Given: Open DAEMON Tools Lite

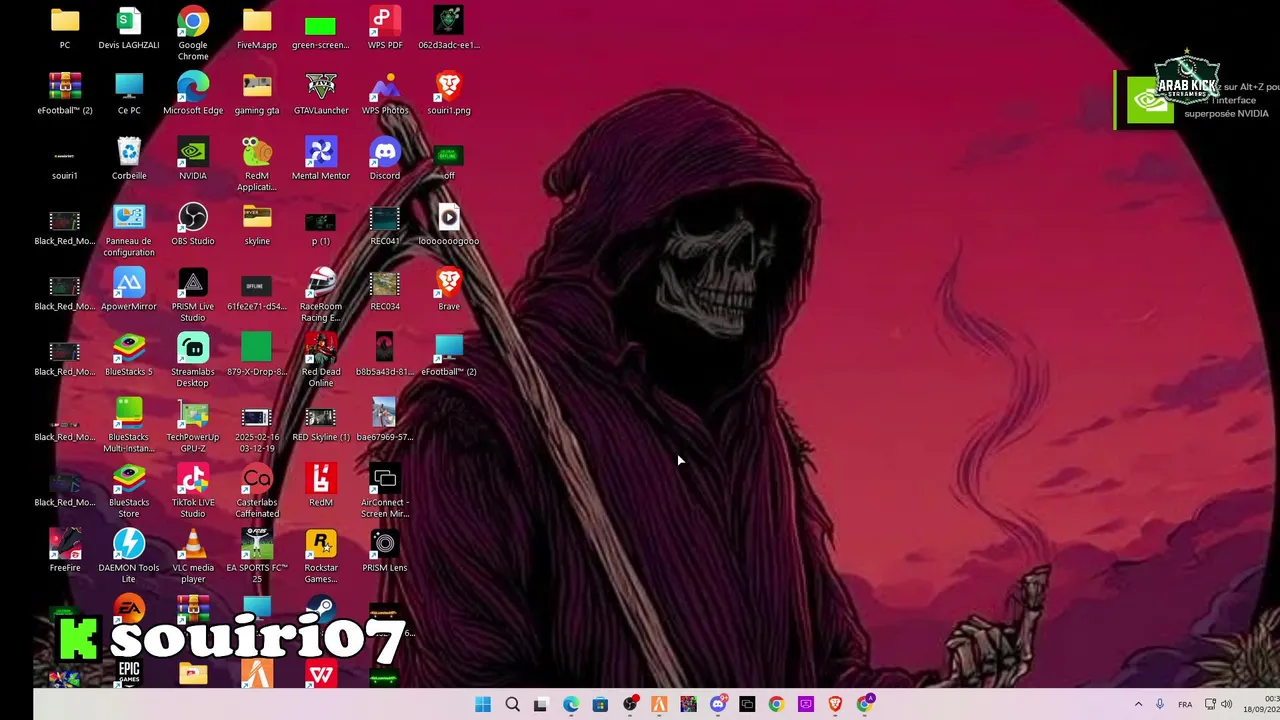Looking at the screenshot, I should pyautogui.click(x=129, y=557).
